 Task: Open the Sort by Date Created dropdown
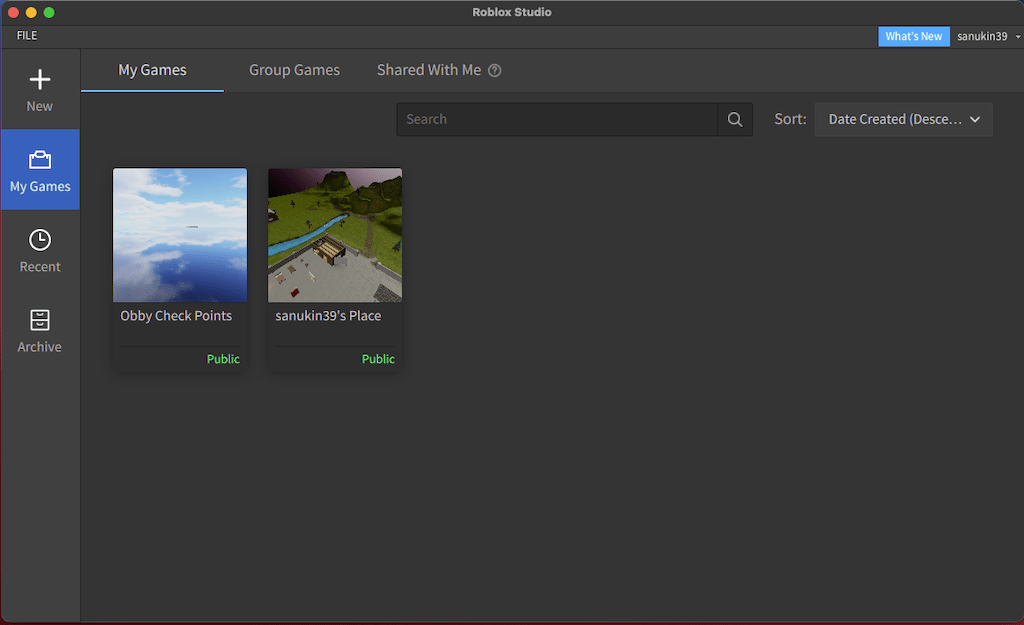click(x=903, y=120)
